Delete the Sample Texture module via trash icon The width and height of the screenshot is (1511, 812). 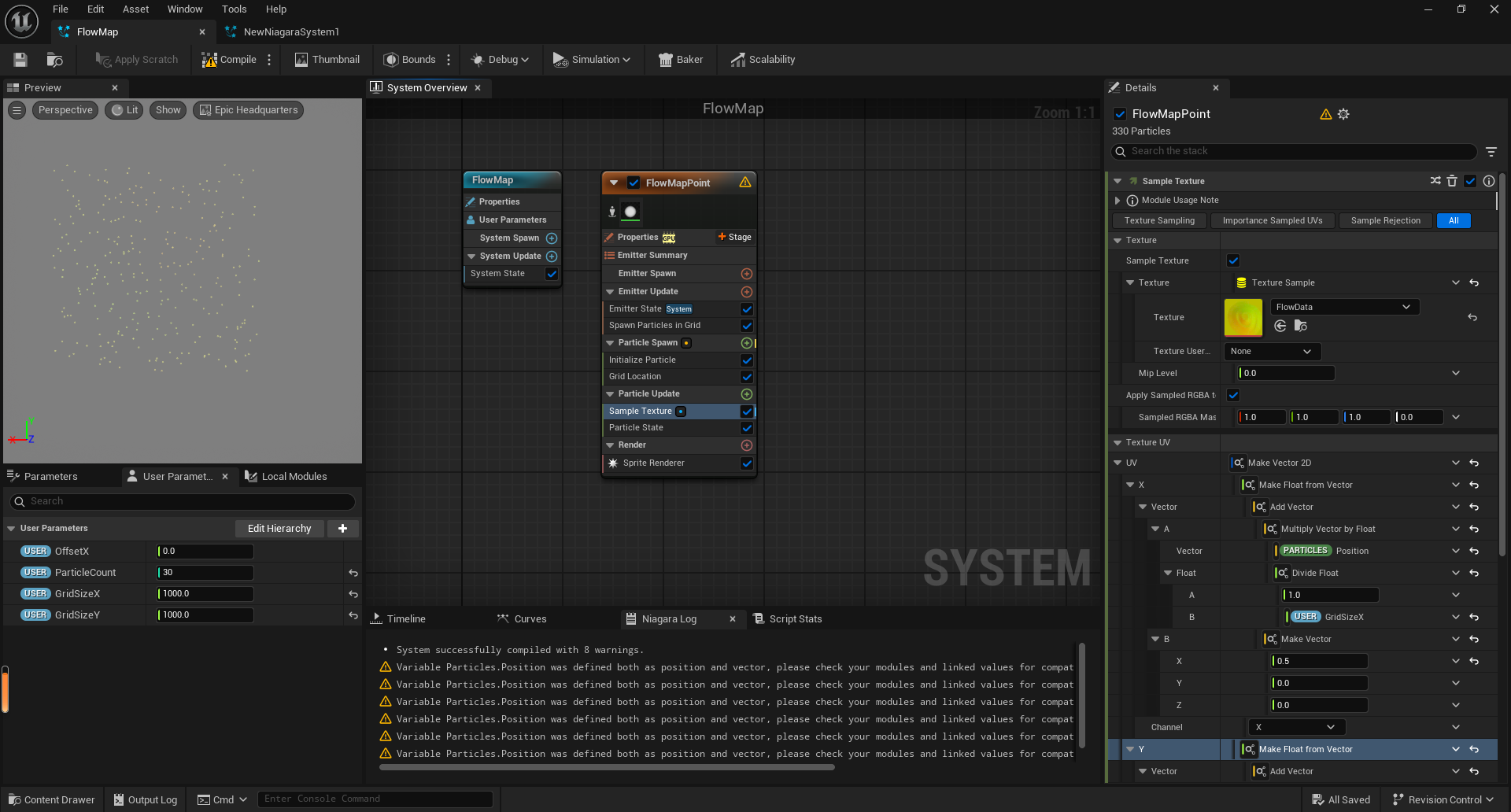(1452, 181)
